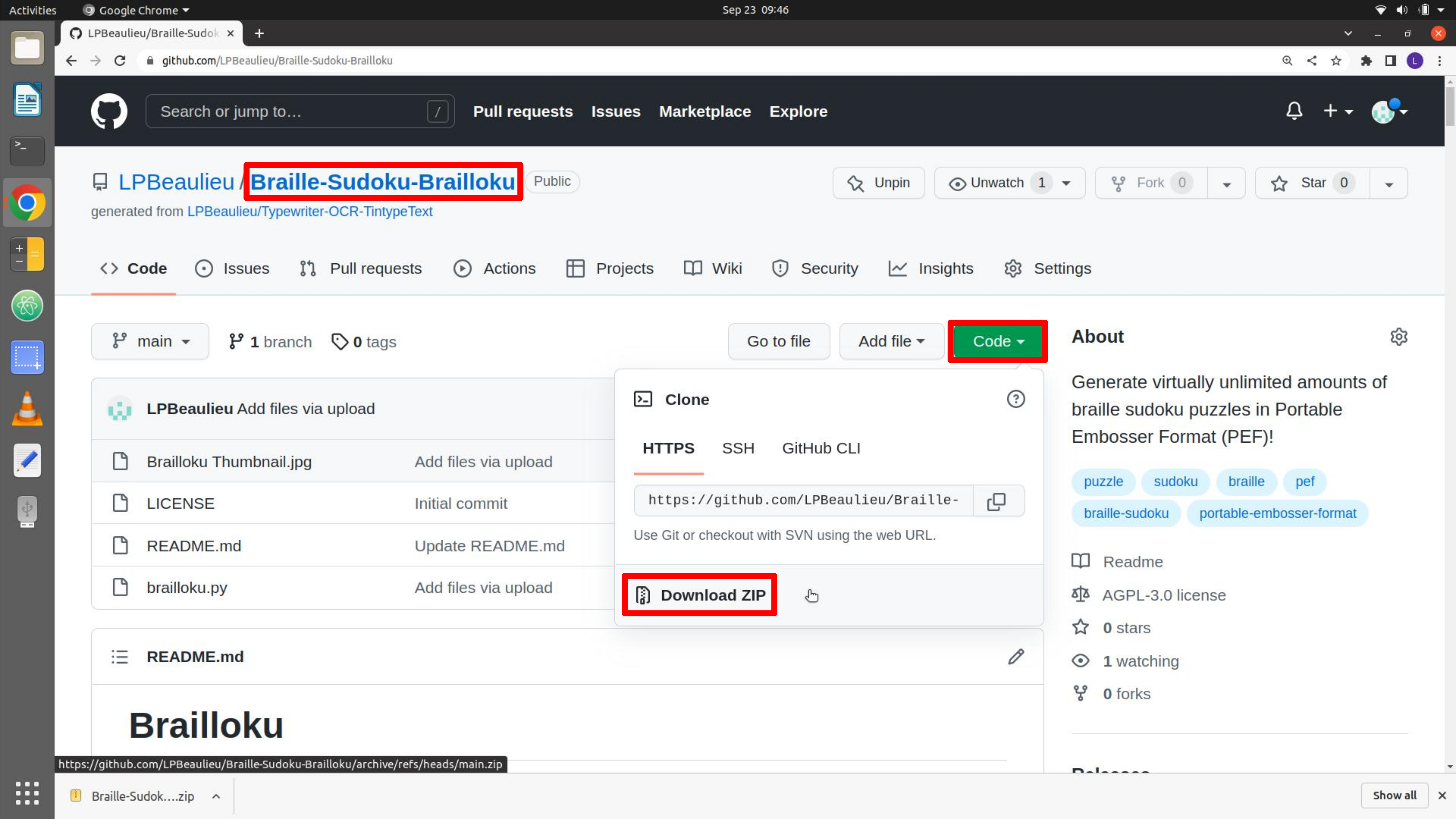Open brailloku.py file
The height and width of the screenshot is (819, 1456).
tap(187, 588)
